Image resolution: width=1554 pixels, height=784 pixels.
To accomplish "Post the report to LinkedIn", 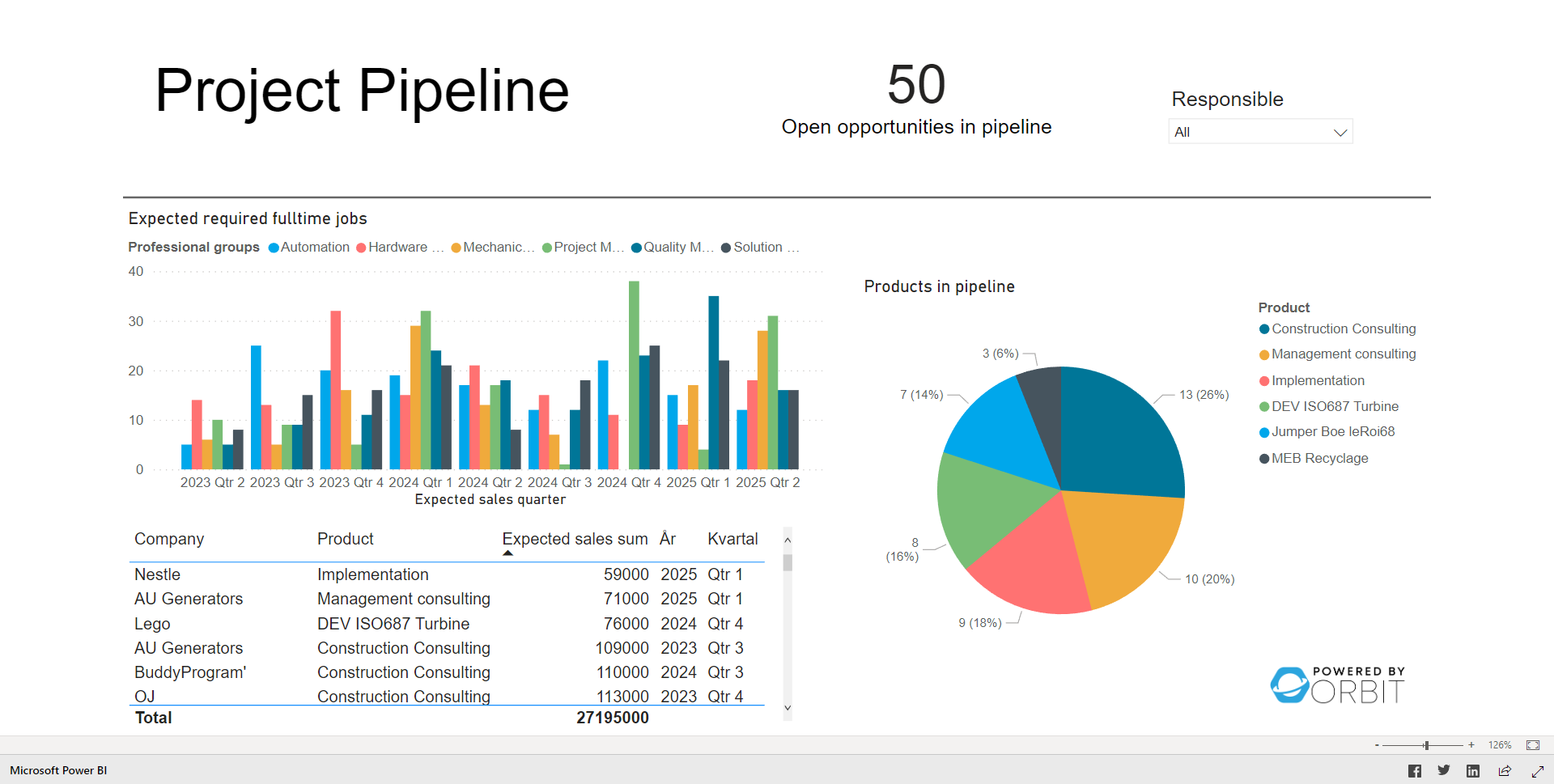I will [1473, 770].
